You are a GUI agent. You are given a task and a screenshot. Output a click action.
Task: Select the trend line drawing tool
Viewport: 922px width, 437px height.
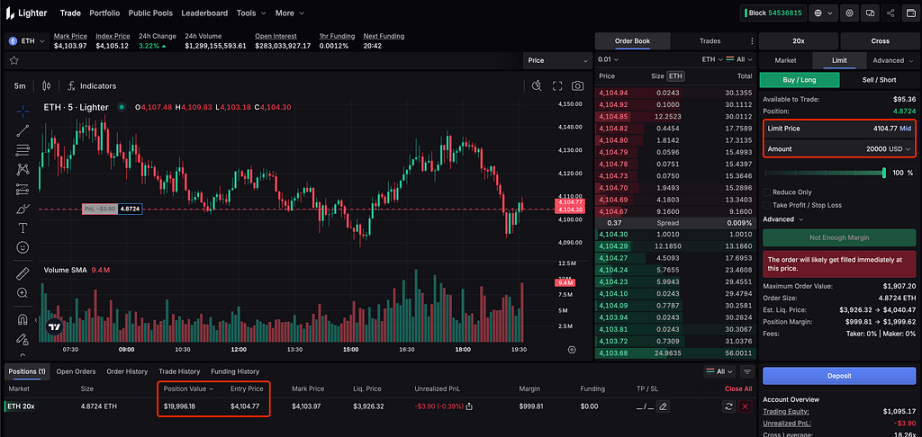point(22,129)
